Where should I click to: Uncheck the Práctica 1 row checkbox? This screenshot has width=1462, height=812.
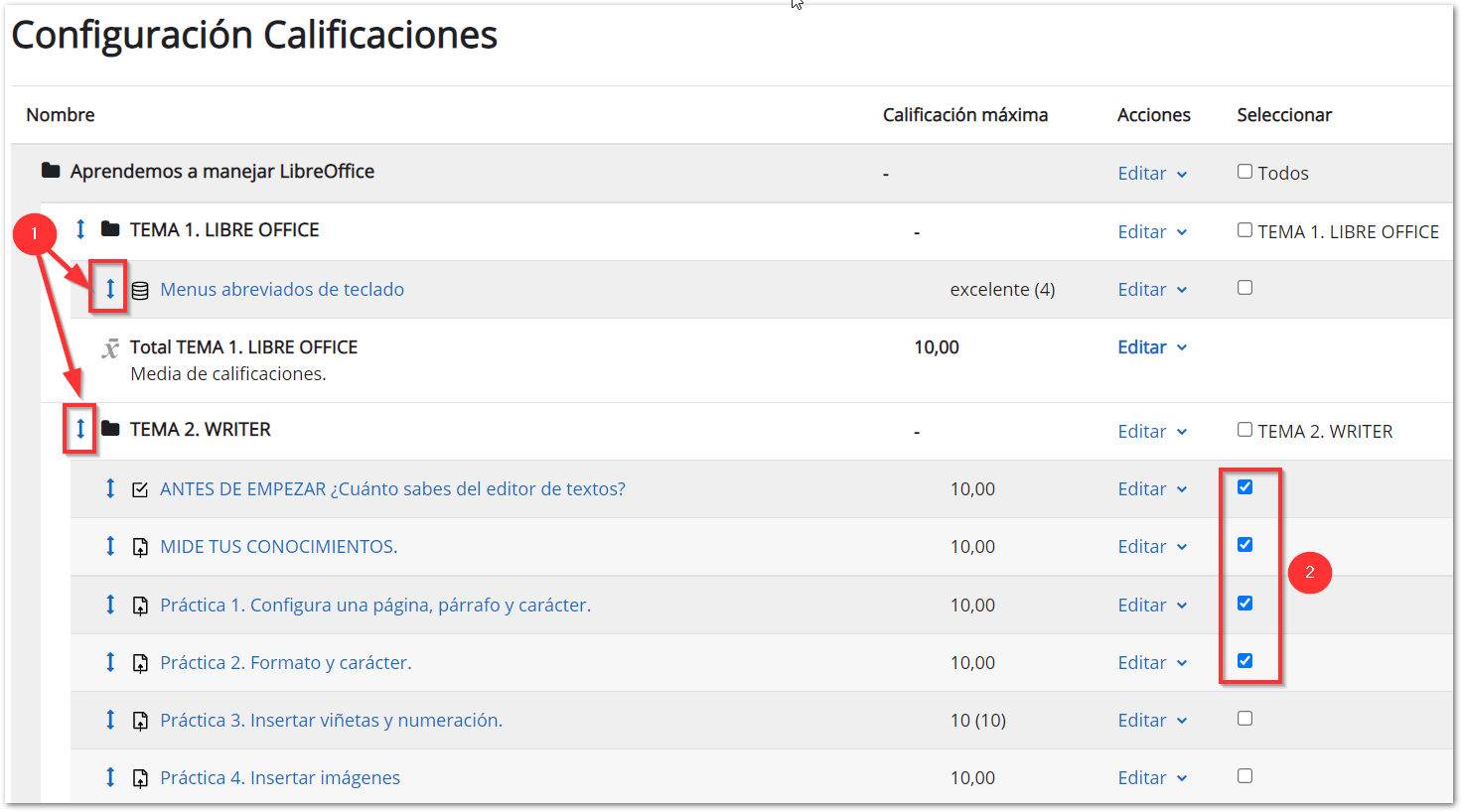1244,604
